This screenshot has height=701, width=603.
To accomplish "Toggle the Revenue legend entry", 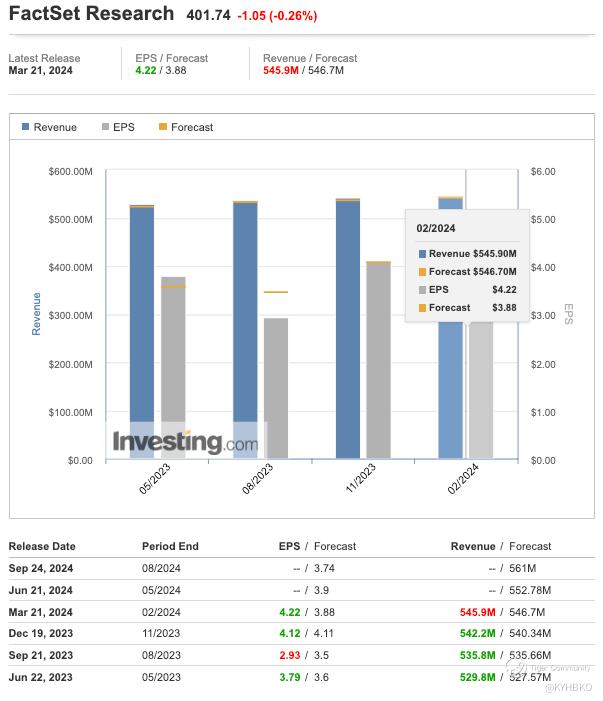I will [49, 127].
